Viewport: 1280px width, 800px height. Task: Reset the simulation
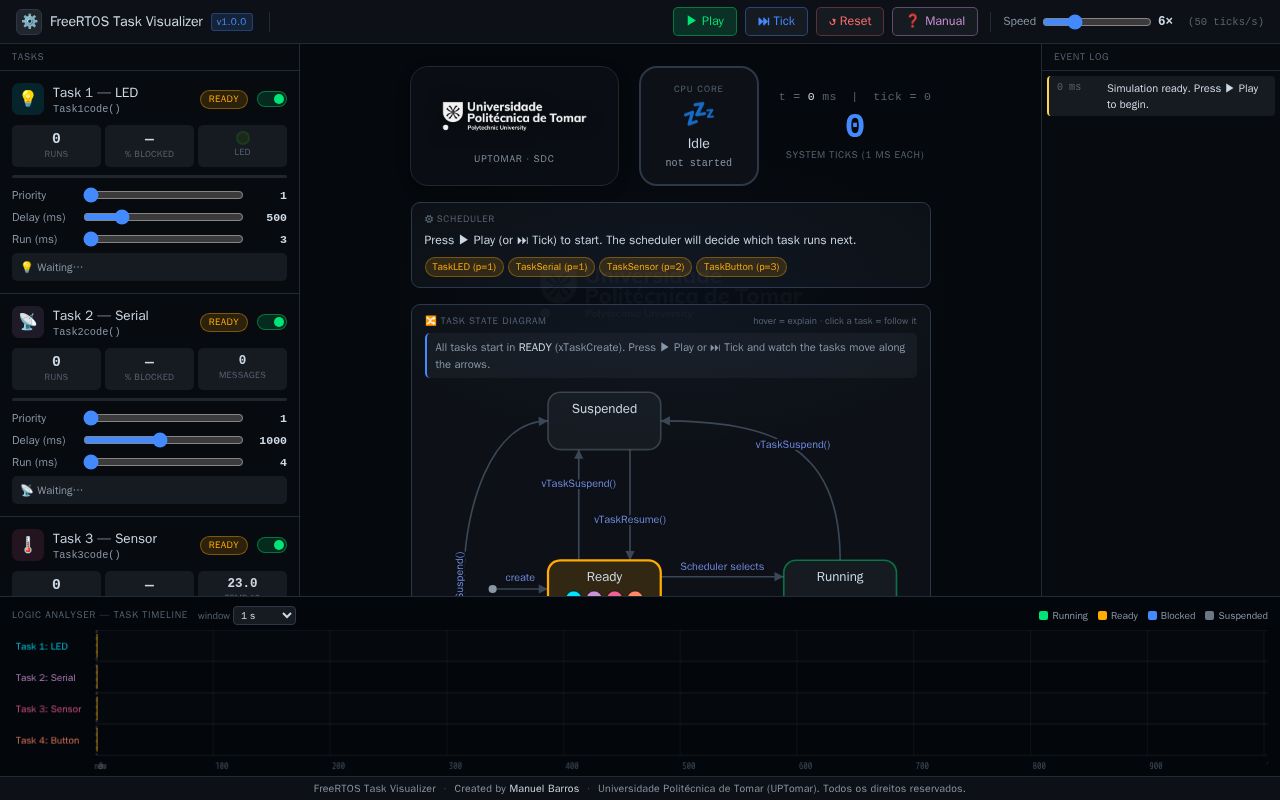(x=850, y=21)
